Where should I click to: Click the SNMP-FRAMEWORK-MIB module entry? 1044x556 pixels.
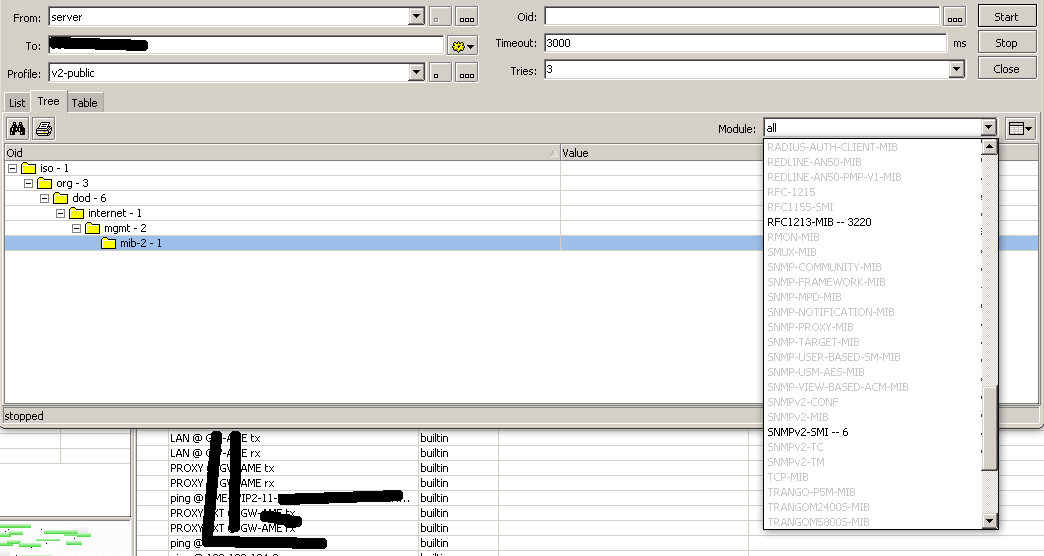point(826,282)
